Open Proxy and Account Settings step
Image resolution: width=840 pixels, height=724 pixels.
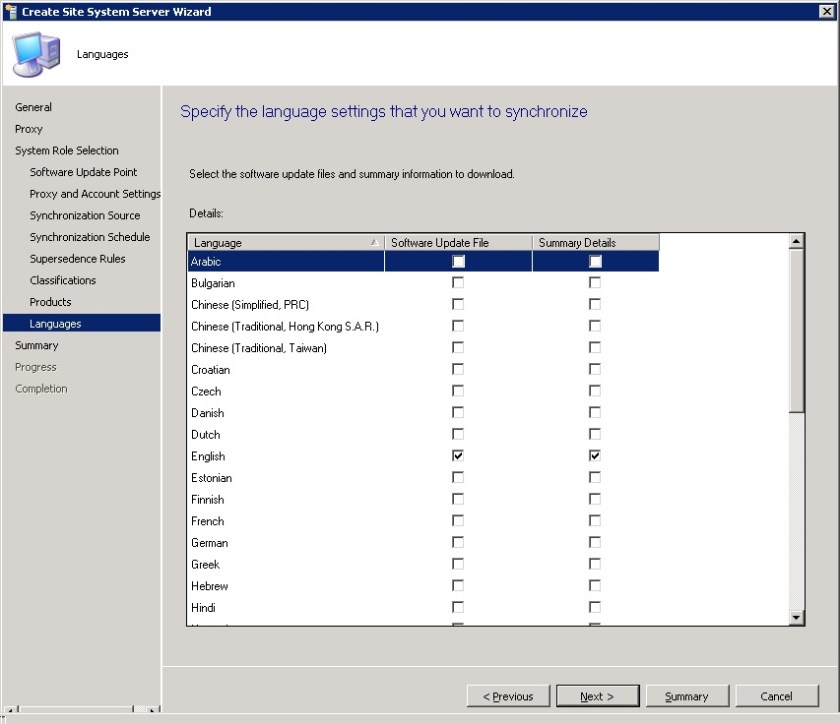(94, 193)
